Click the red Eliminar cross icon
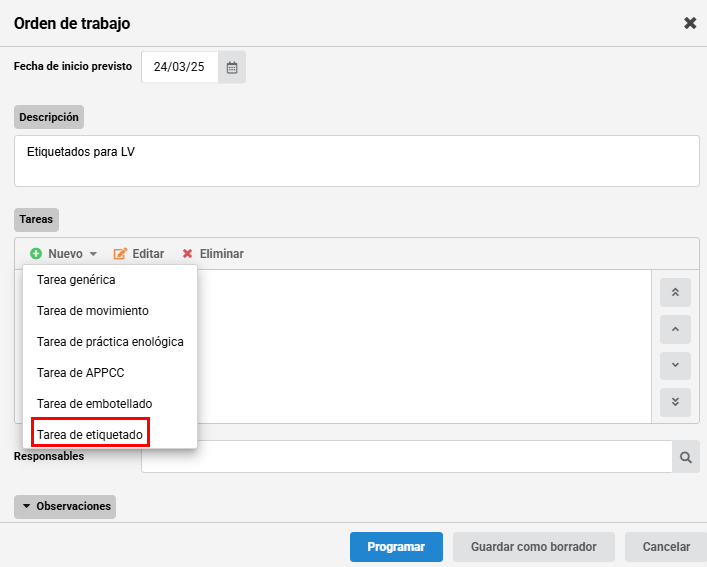This screenshot has width=707, height=567. (x=188, y=254)
